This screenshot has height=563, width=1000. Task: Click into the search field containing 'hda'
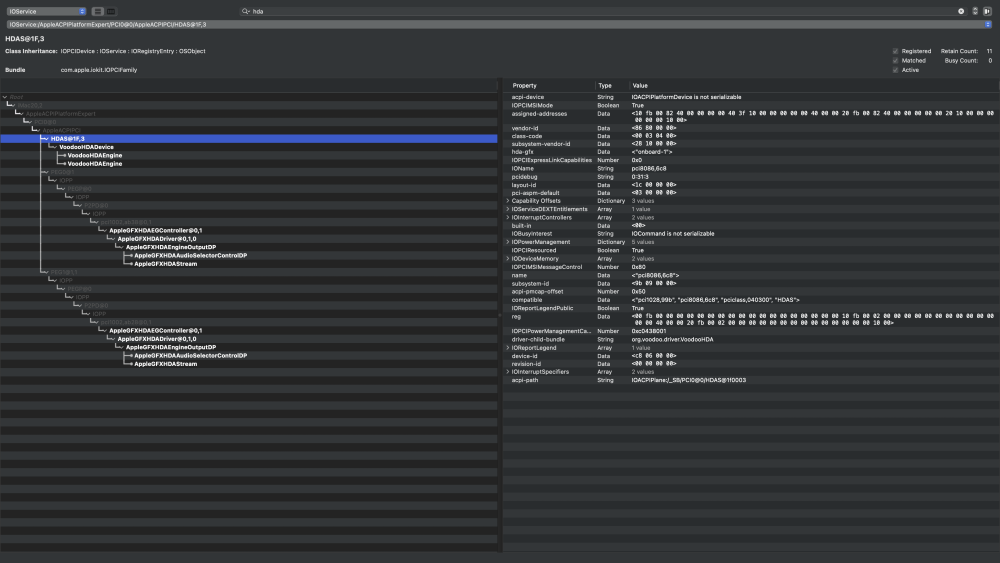coord(603,11)
